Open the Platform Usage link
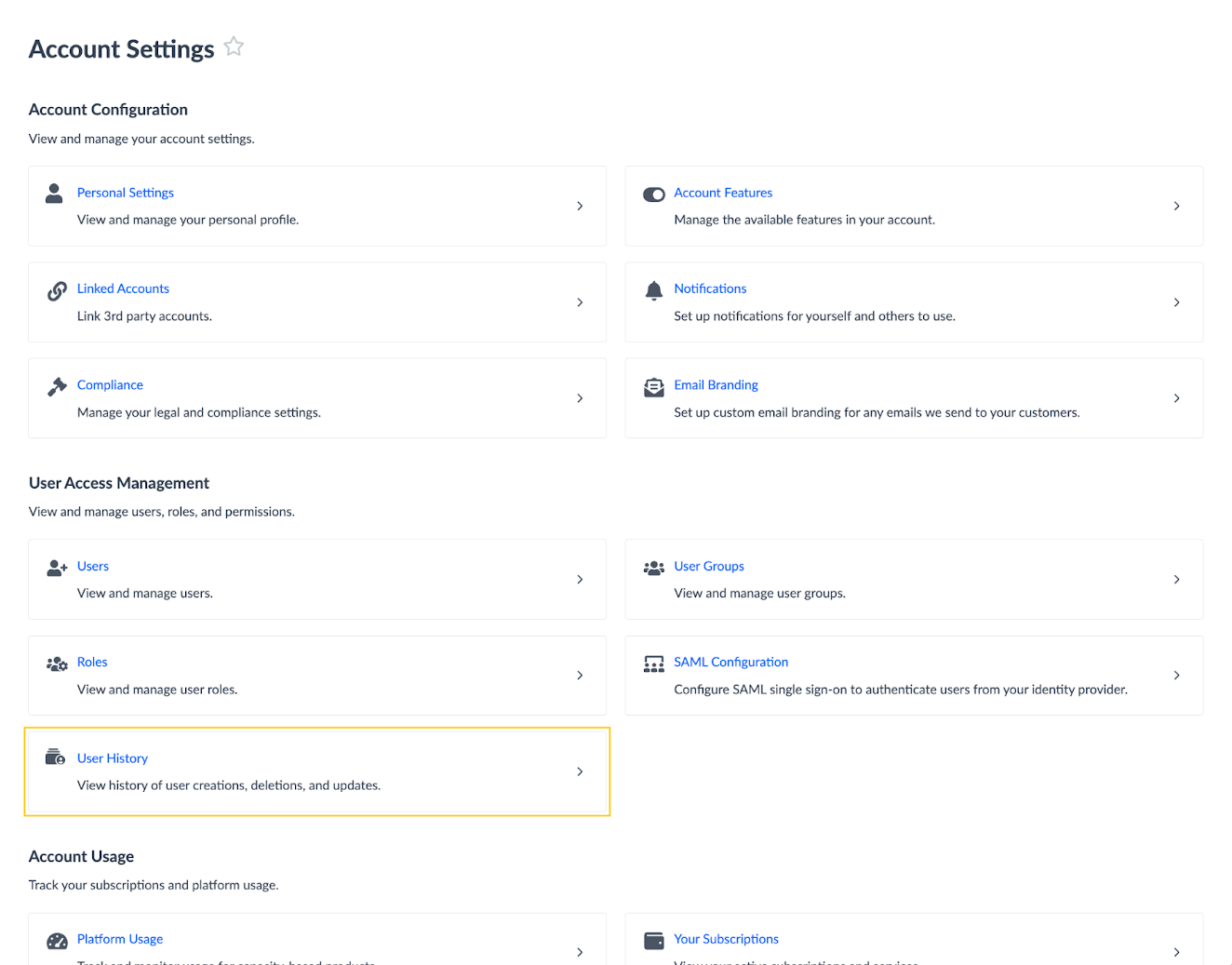This screenshot has width=1232, height=965. (120, 939)
